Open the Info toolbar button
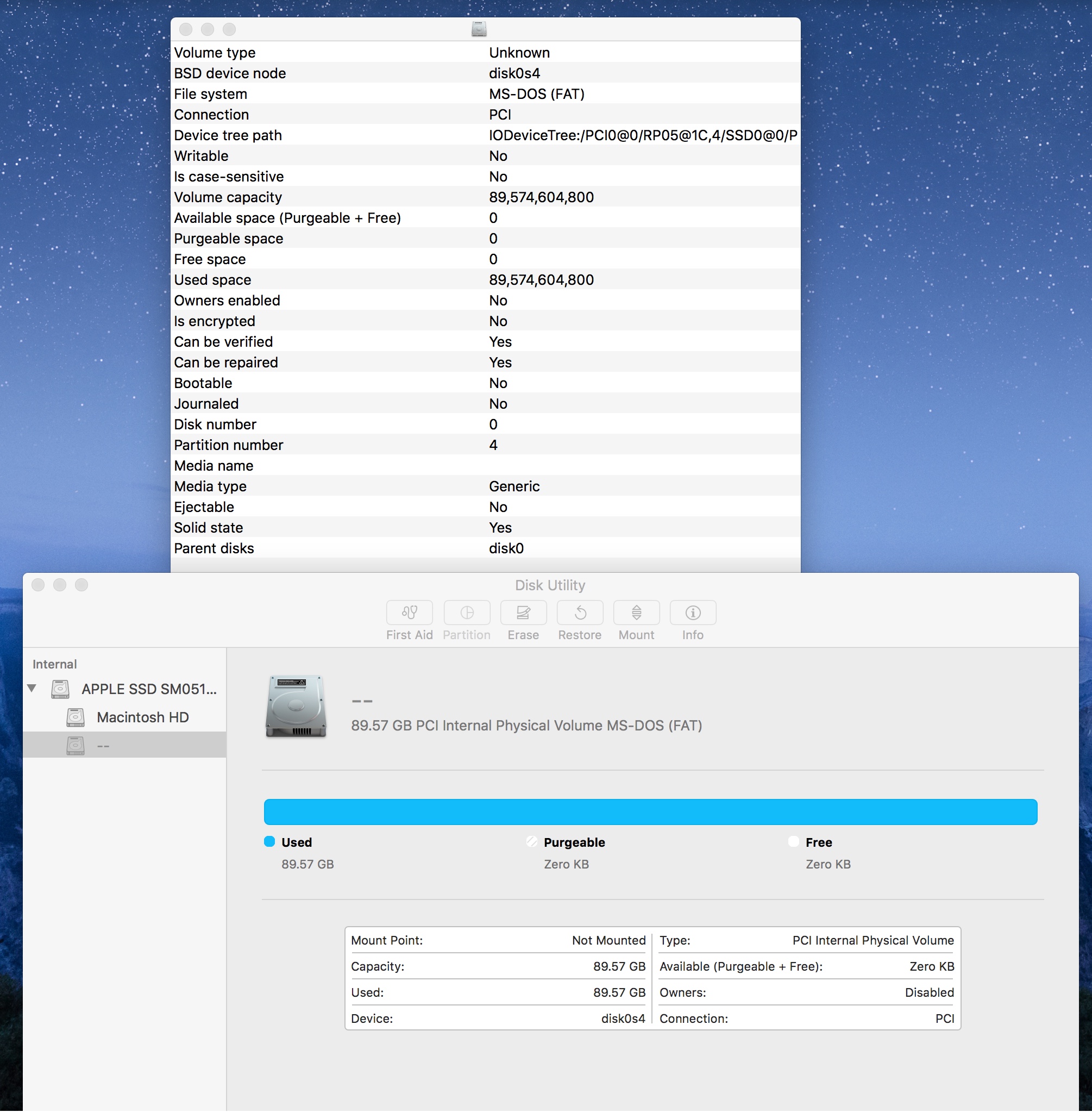The image size is (1092, 1112). coord(692,613)
